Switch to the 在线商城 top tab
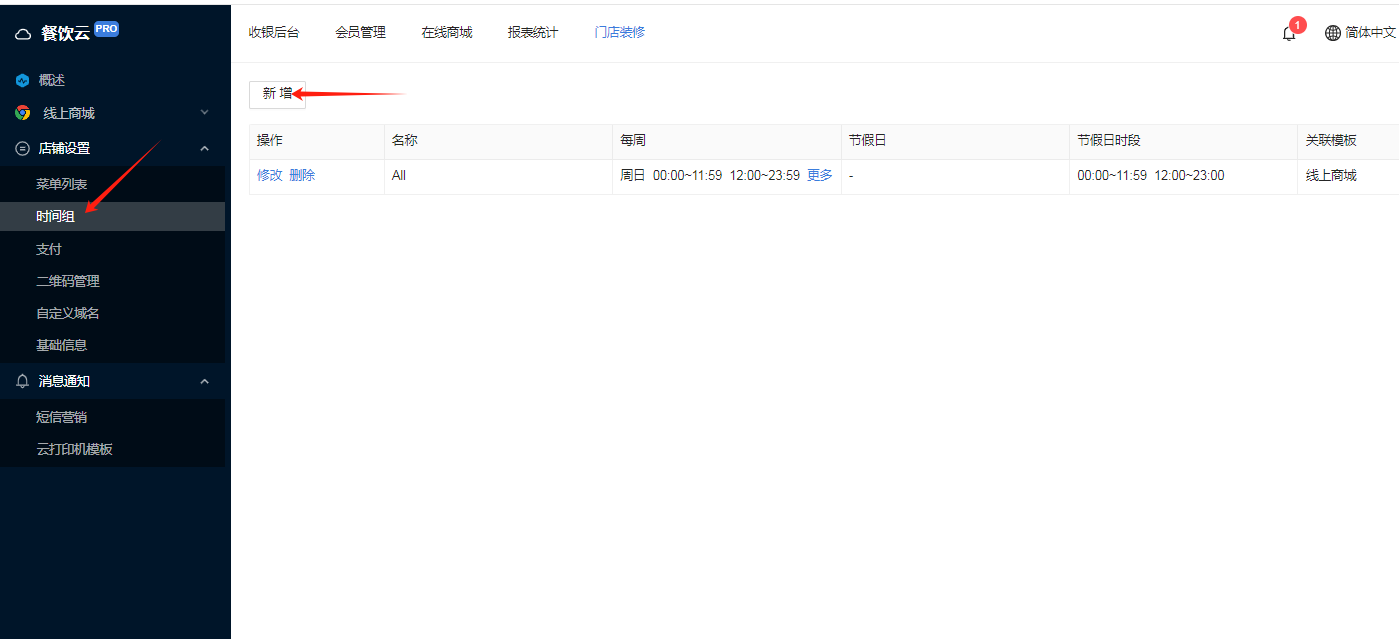1399x639 pixels. point(447,32)
